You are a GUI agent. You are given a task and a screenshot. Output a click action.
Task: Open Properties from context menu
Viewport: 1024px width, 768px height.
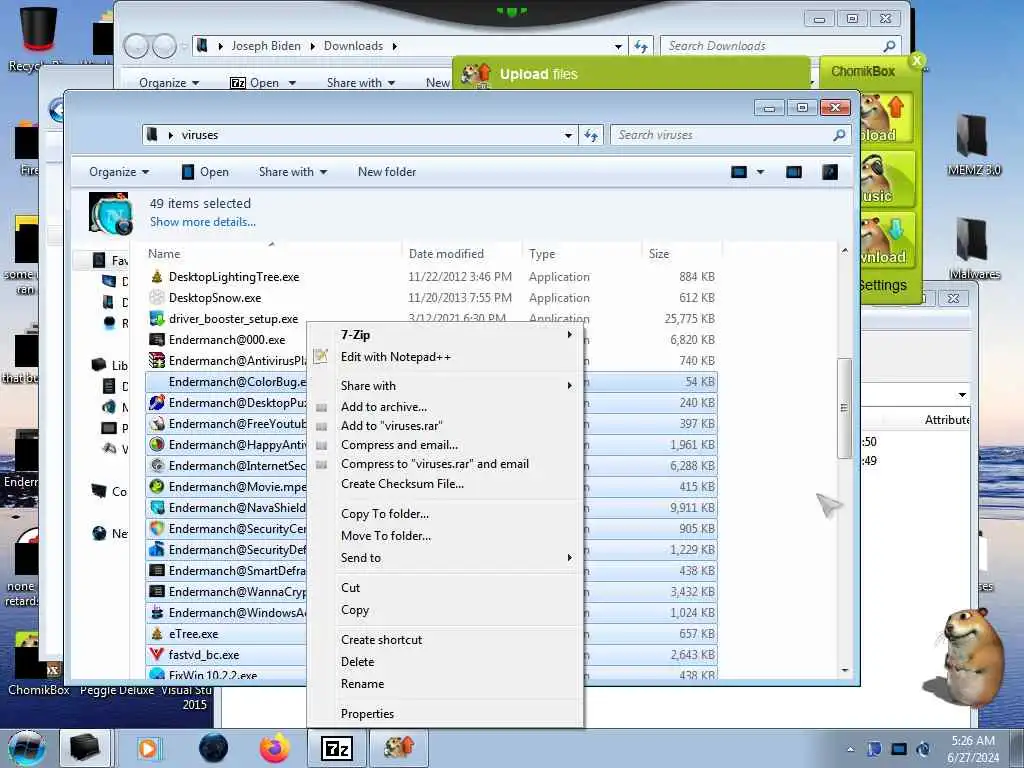[x=444, y=714]
